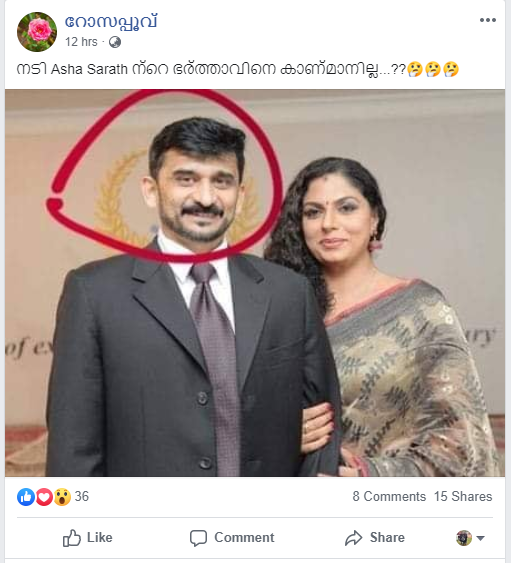View the 8 Comments list
The width and height of the screenshot is (511, 563).
389,497
